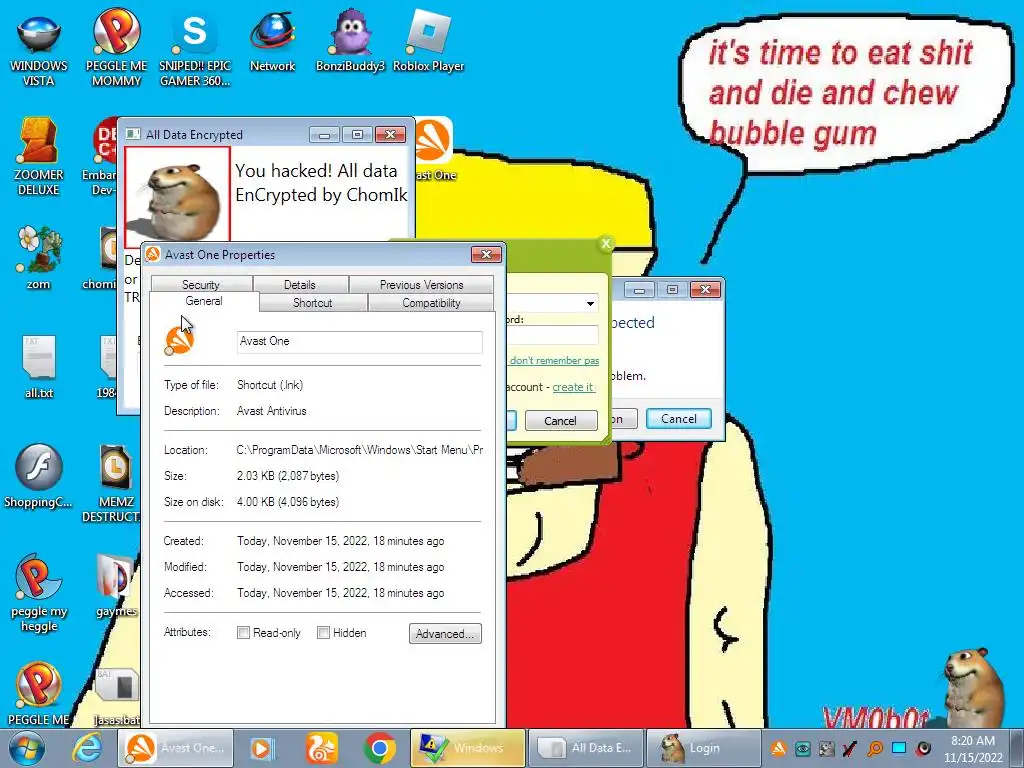Image resolution: width=1024 pixels, height=768 pixels.
Task: Open Internet Explorer from the taskbar
Action: click(86, 748)
